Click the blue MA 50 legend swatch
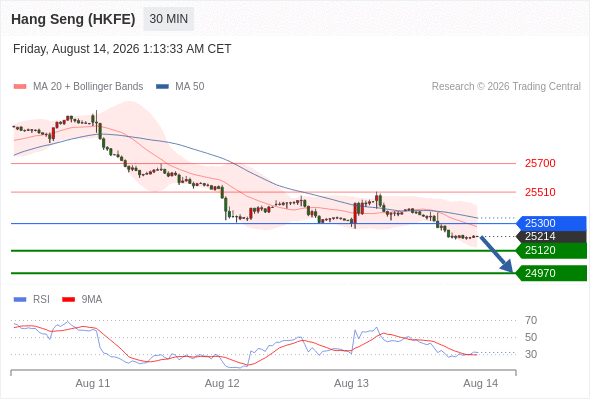Viewport: 590px width, 400px height. point(162,87)
